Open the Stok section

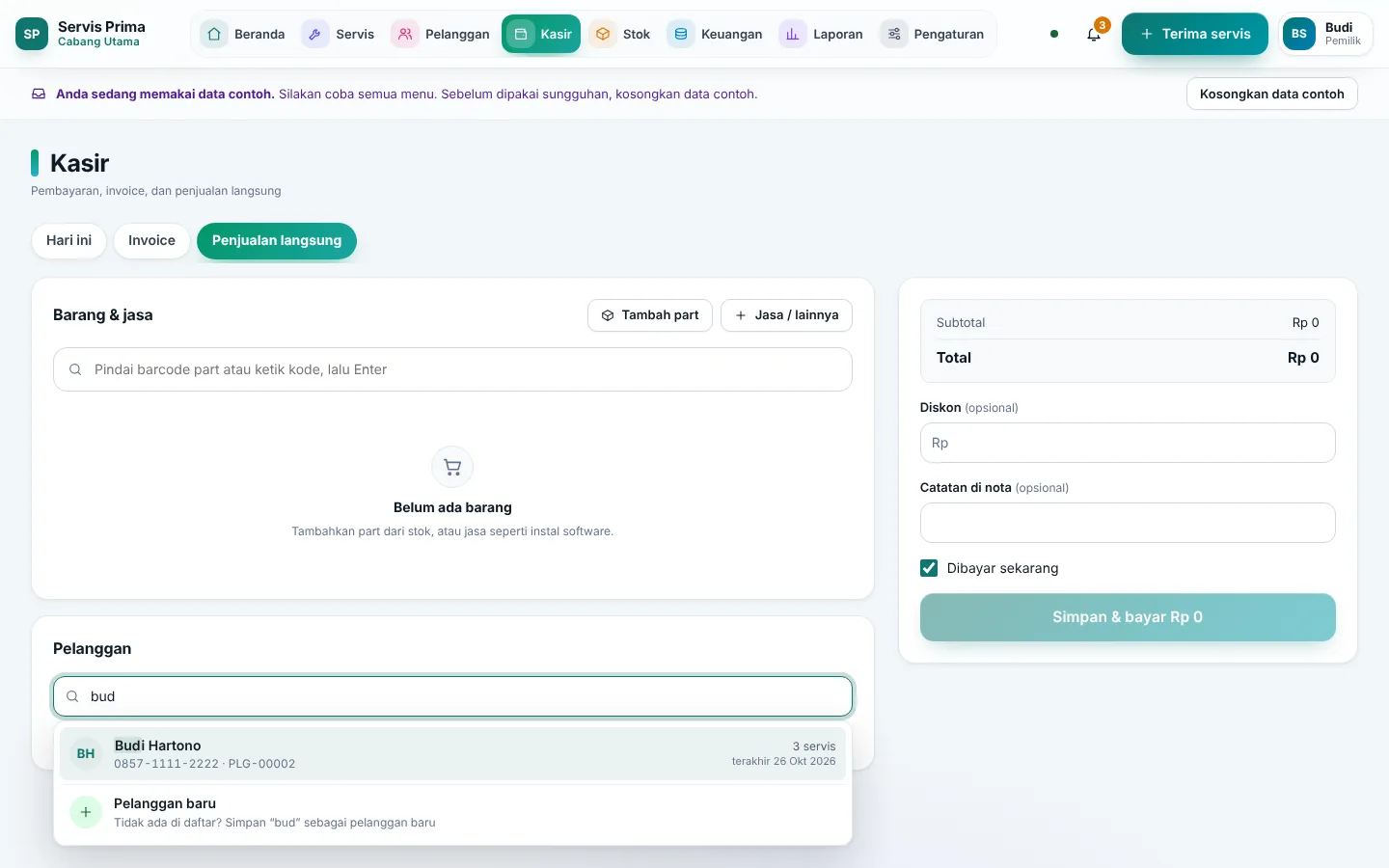621,34
